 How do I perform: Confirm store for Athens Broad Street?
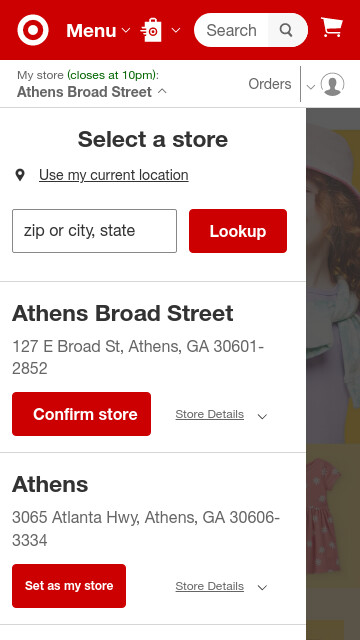point(82,414)
